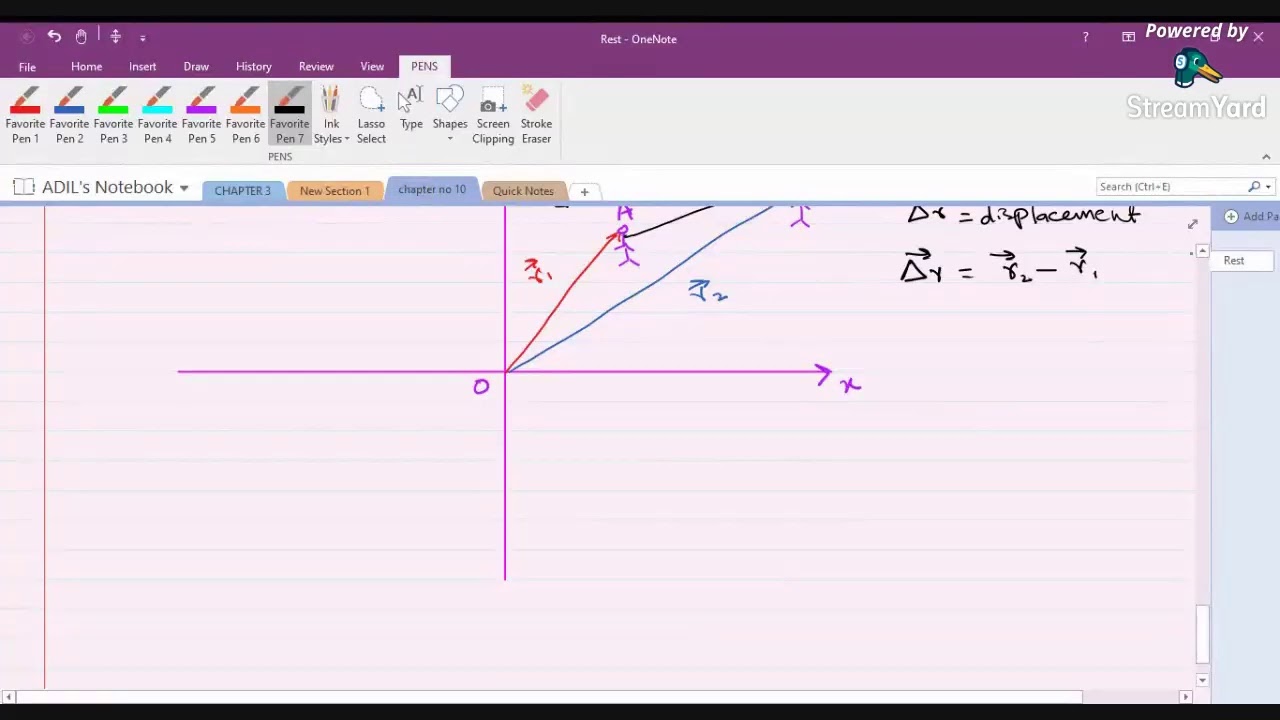Select the PENS ribbon tab
The image size is (1280, 720).
pyautogui.click(x=424, y=66)
